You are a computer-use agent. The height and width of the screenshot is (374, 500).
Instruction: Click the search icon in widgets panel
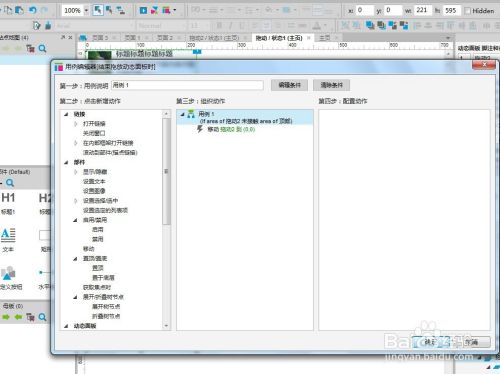pos(10,183)
